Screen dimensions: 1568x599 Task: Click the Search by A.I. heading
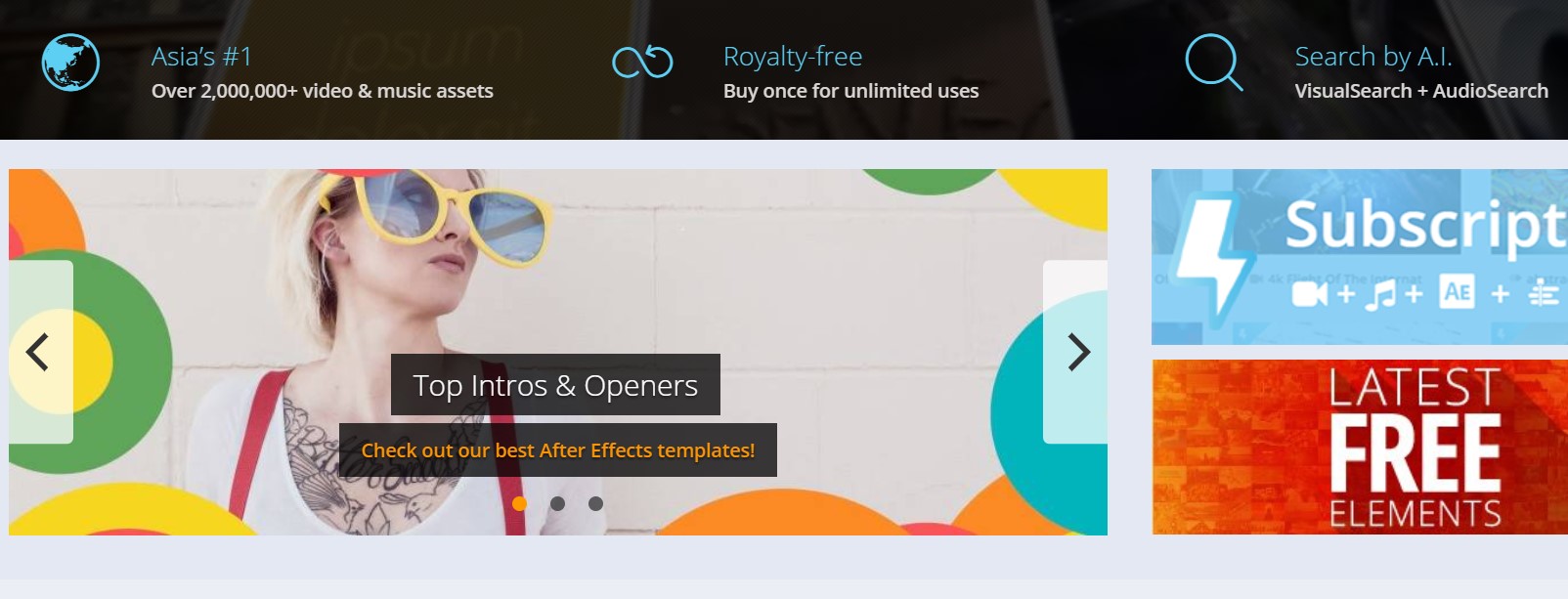1373,57
